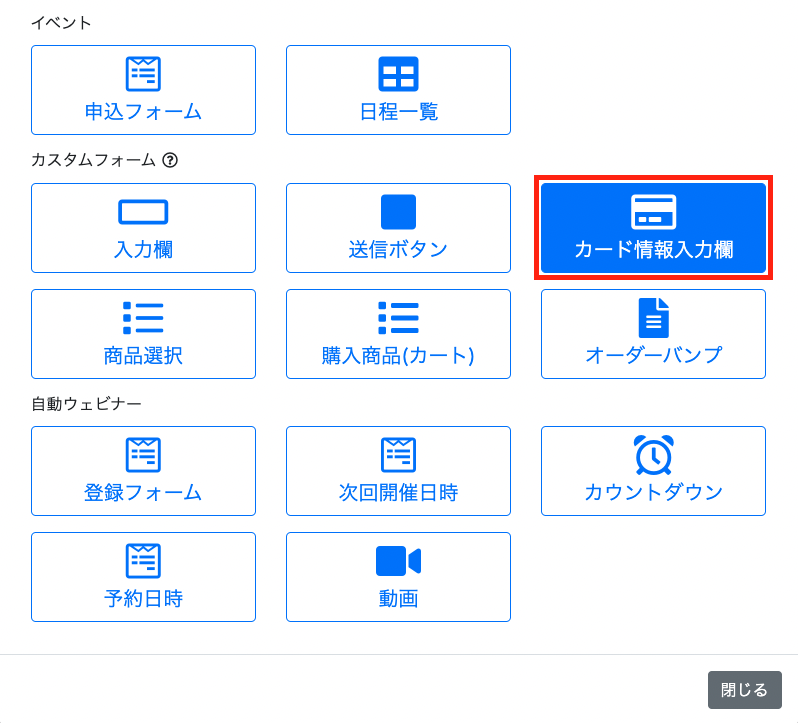Screen dimensions: 798x723
Task: Select the 次回開催日時 calendar form icon
Action: click(398, 455)
